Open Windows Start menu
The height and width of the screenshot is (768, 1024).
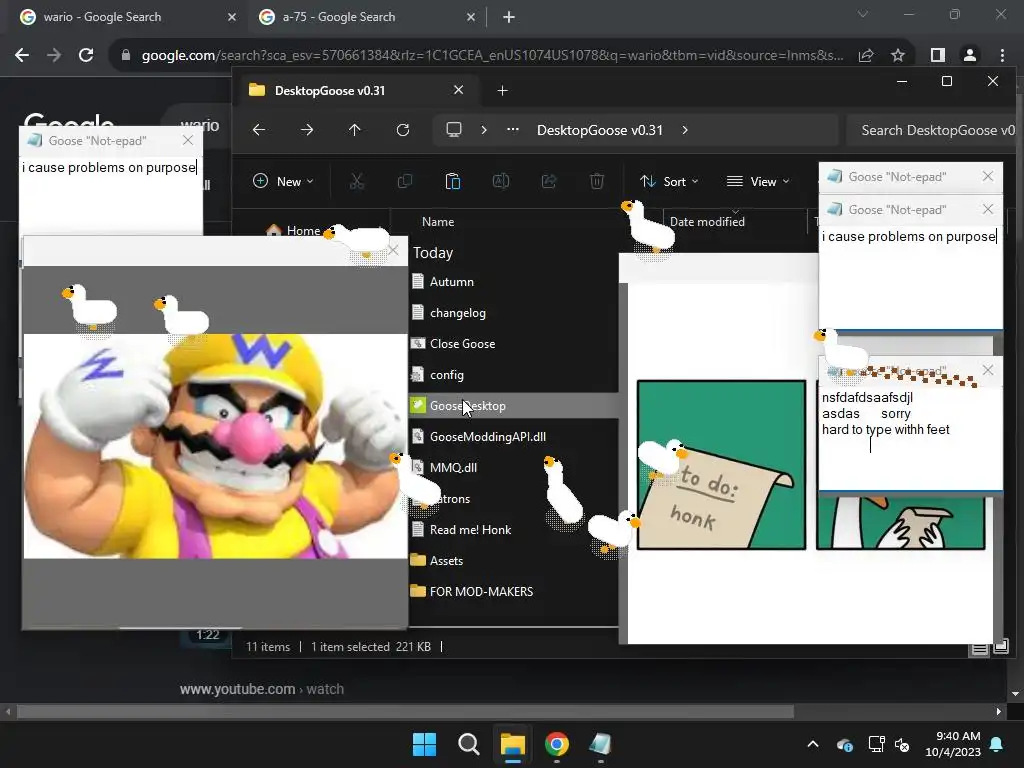pyautogui.click(x=424, y=744)
